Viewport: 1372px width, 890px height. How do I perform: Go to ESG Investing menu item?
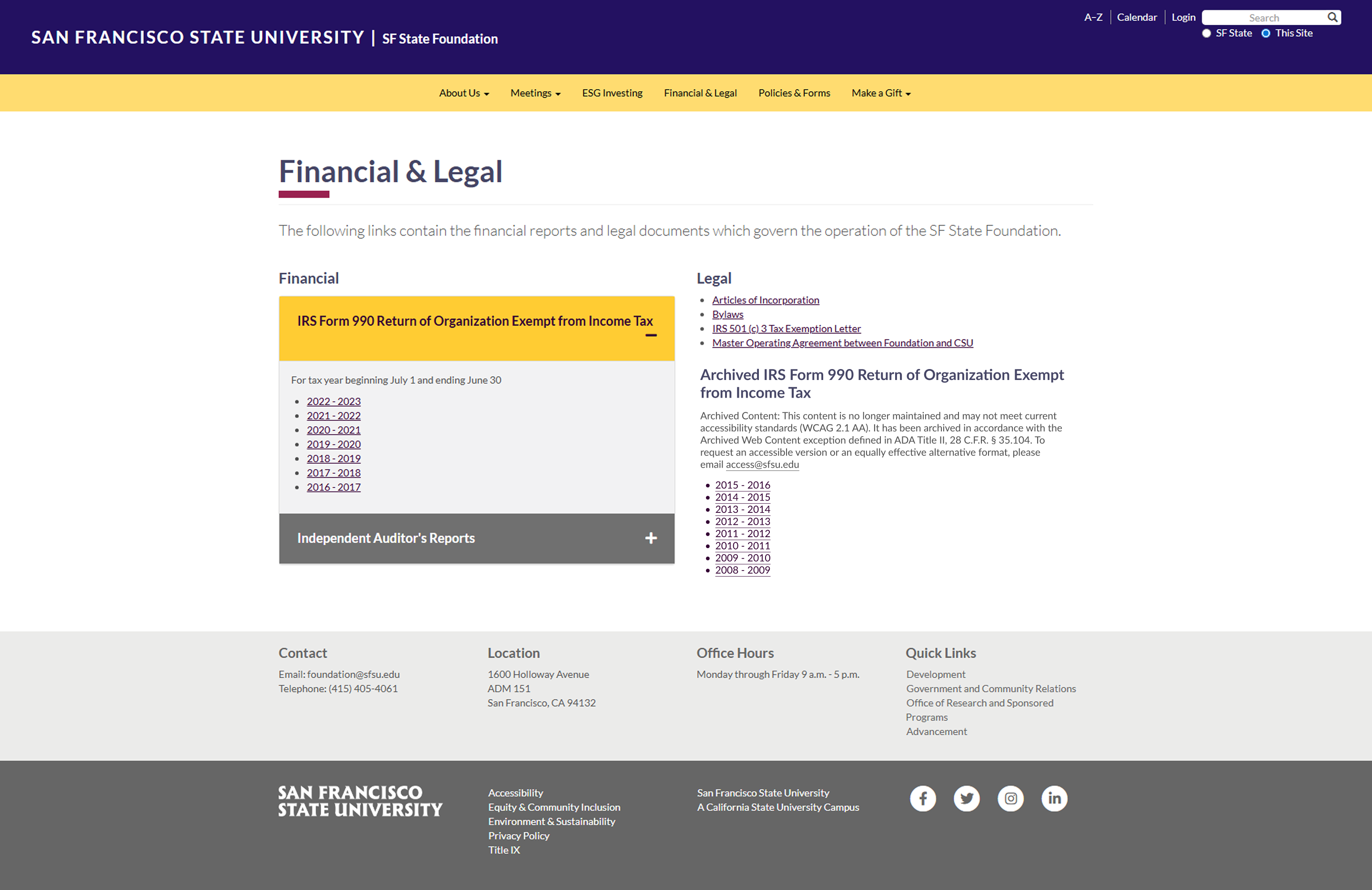(x=612, y=93)
